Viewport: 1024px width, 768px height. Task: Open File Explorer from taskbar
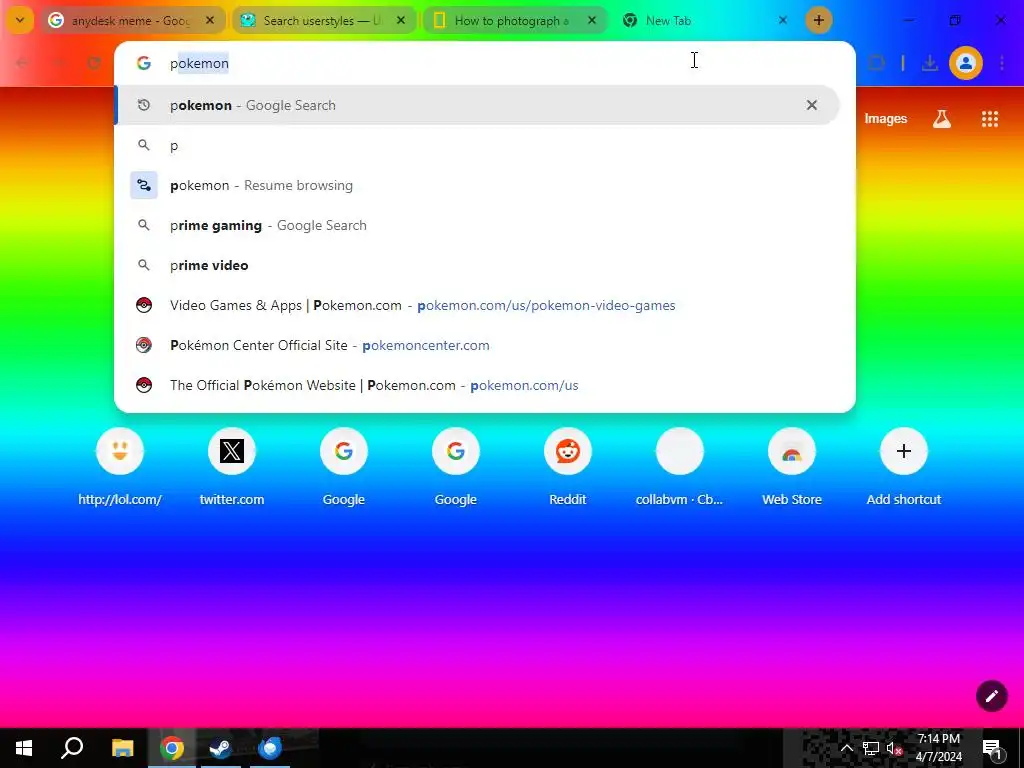[x=122, y=748]
